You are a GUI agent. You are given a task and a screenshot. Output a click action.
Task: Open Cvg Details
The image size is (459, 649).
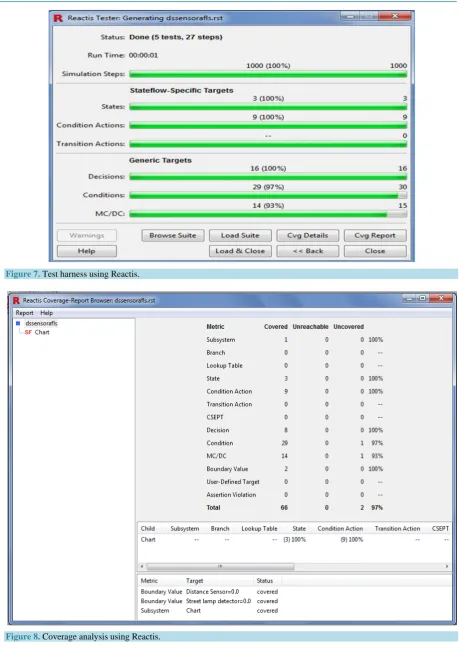tap(308, 236)
